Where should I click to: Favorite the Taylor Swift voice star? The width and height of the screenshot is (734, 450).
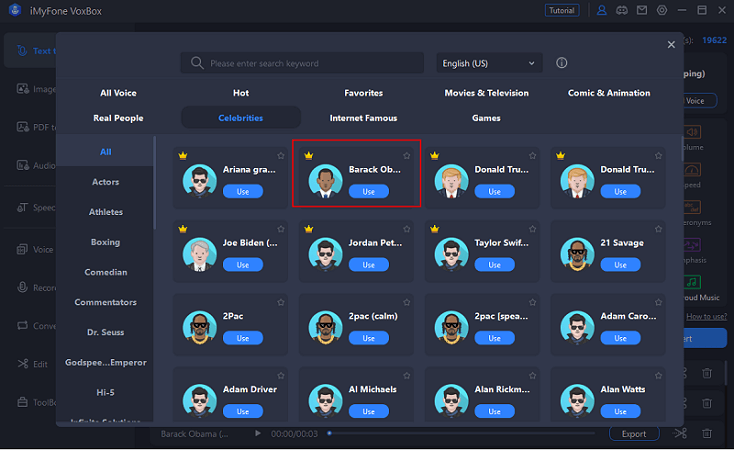532,229
